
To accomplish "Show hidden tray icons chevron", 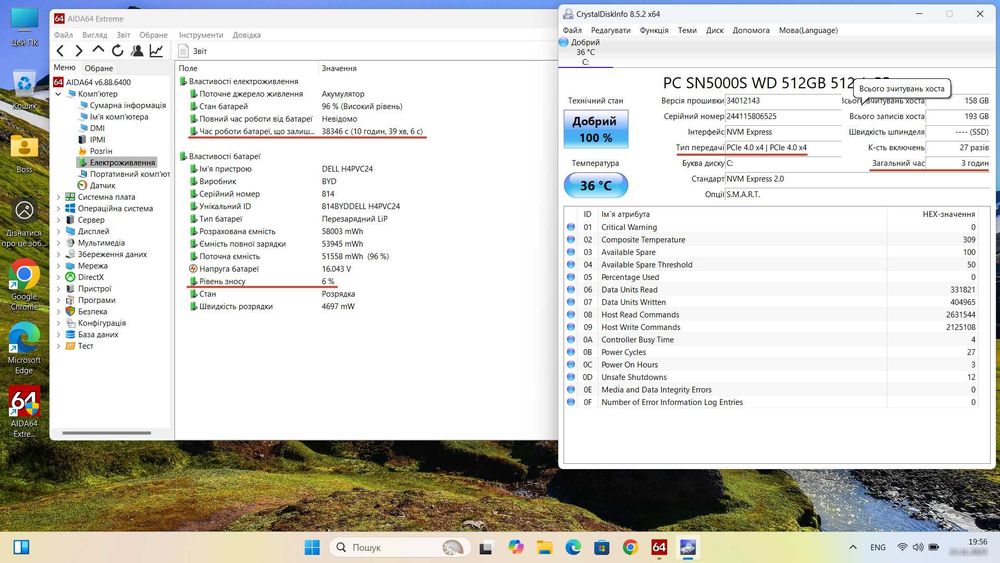I will (x=853, y=547).
